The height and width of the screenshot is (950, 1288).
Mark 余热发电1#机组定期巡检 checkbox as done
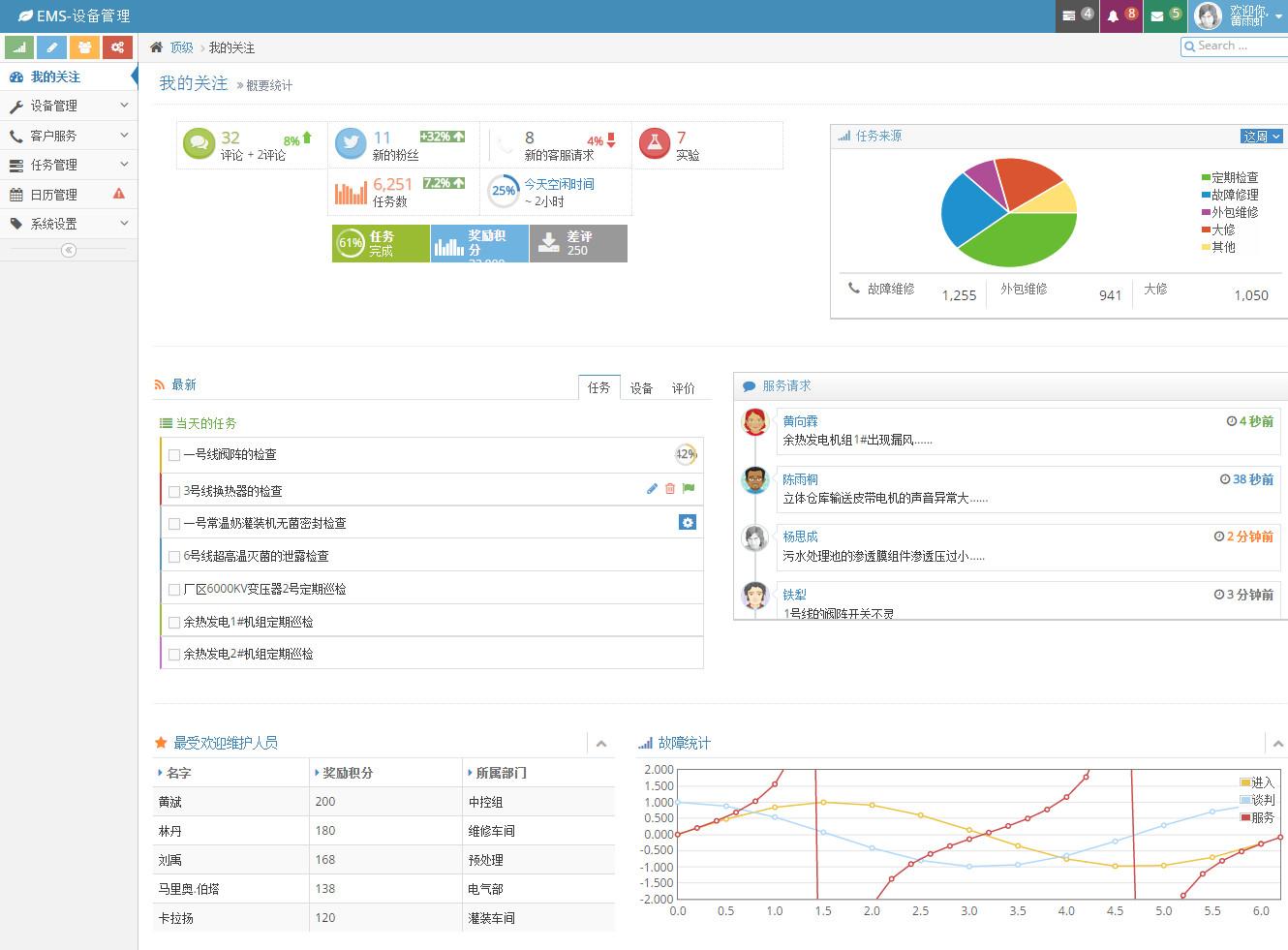[x=174, y=623]
